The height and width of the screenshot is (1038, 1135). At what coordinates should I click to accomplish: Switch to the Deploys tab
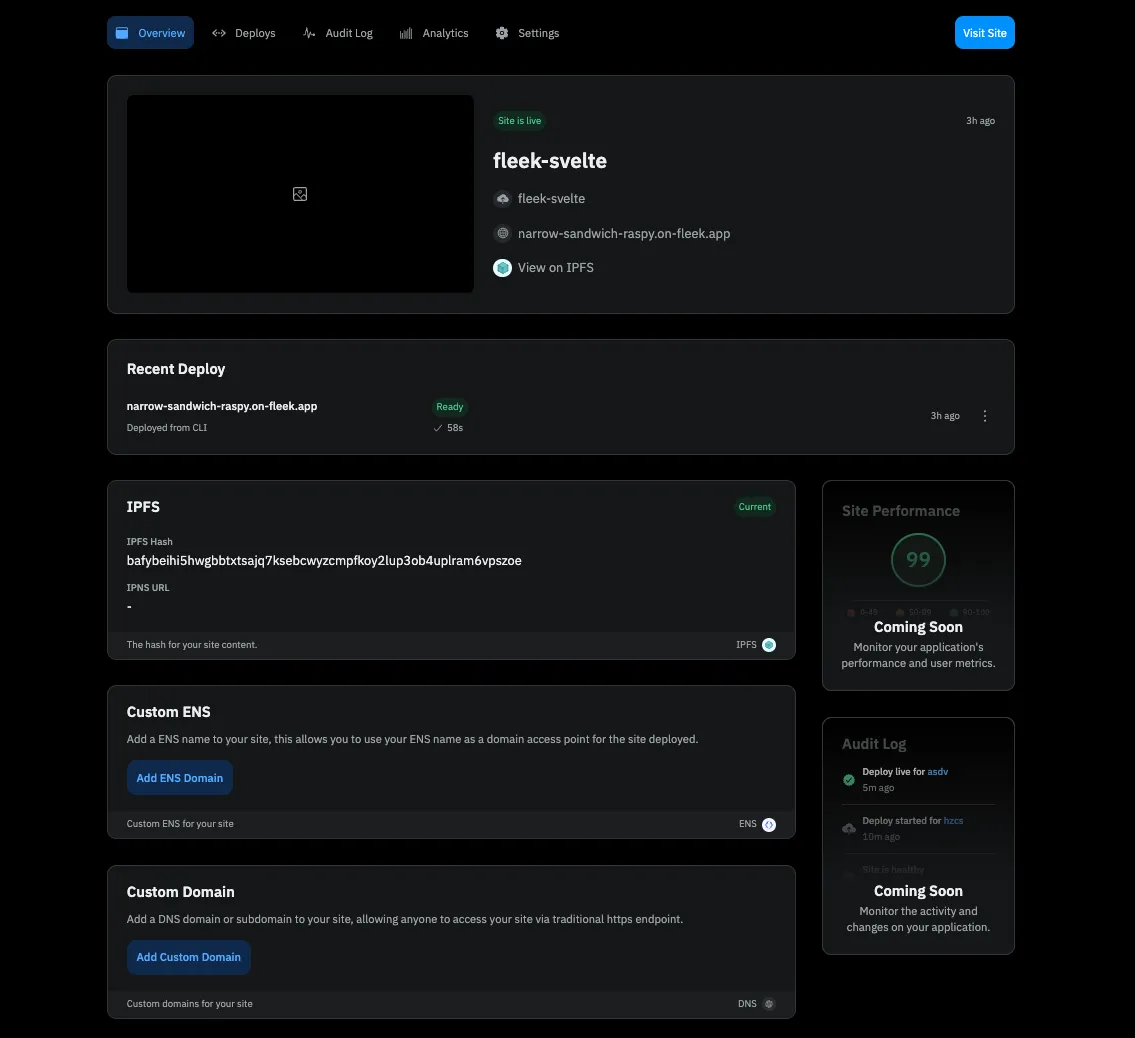click(244, 33)
